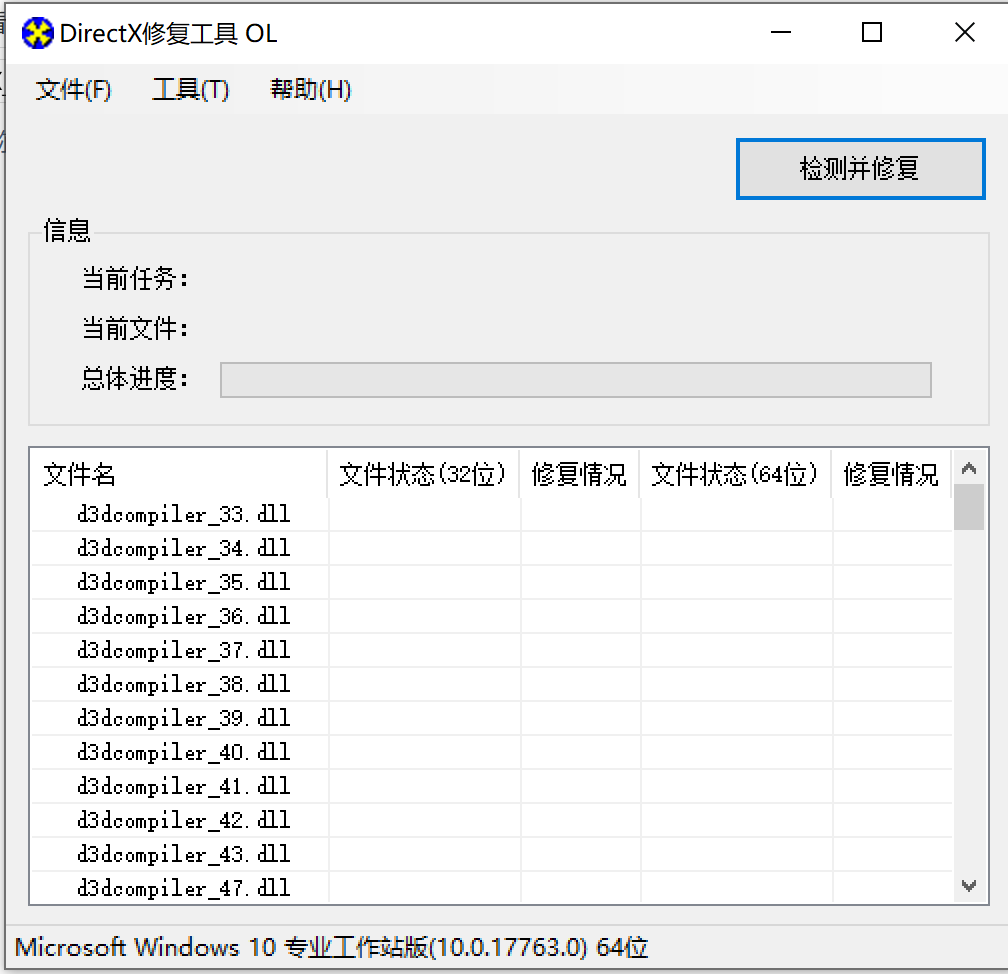
Task: Grab the file list scrollbar thumb
Action: pos(968,508)
